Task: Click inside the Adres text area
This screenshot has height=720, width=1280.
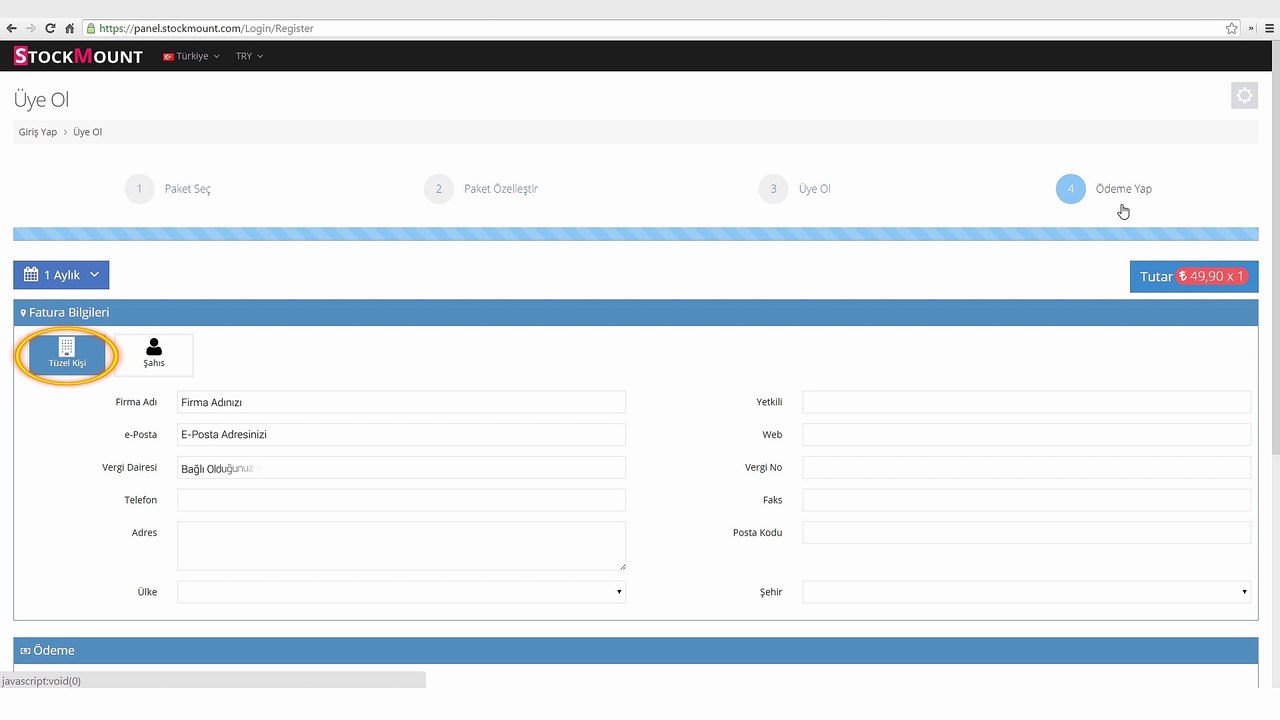Action: tap(401, 545)
